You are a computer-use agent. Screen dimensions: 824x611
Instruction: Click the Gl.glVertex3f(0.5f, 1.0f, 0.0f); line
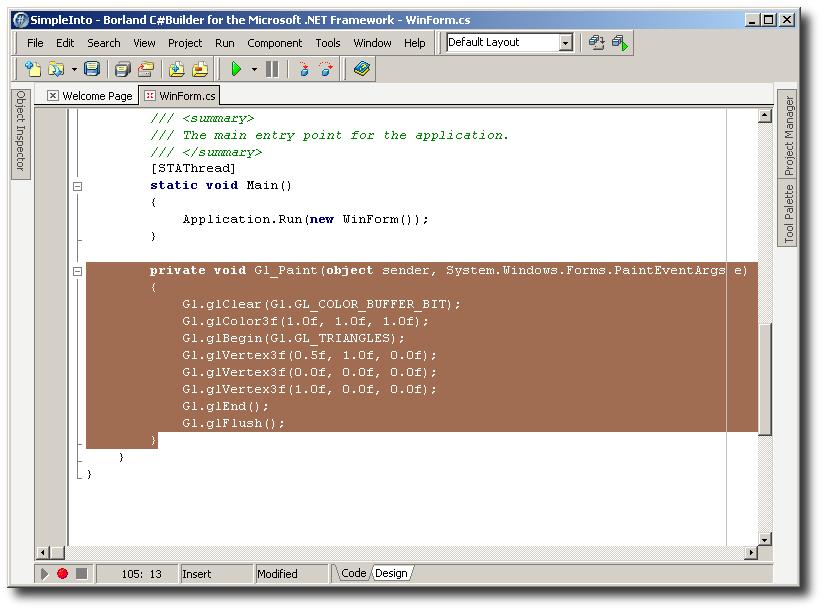309,356
